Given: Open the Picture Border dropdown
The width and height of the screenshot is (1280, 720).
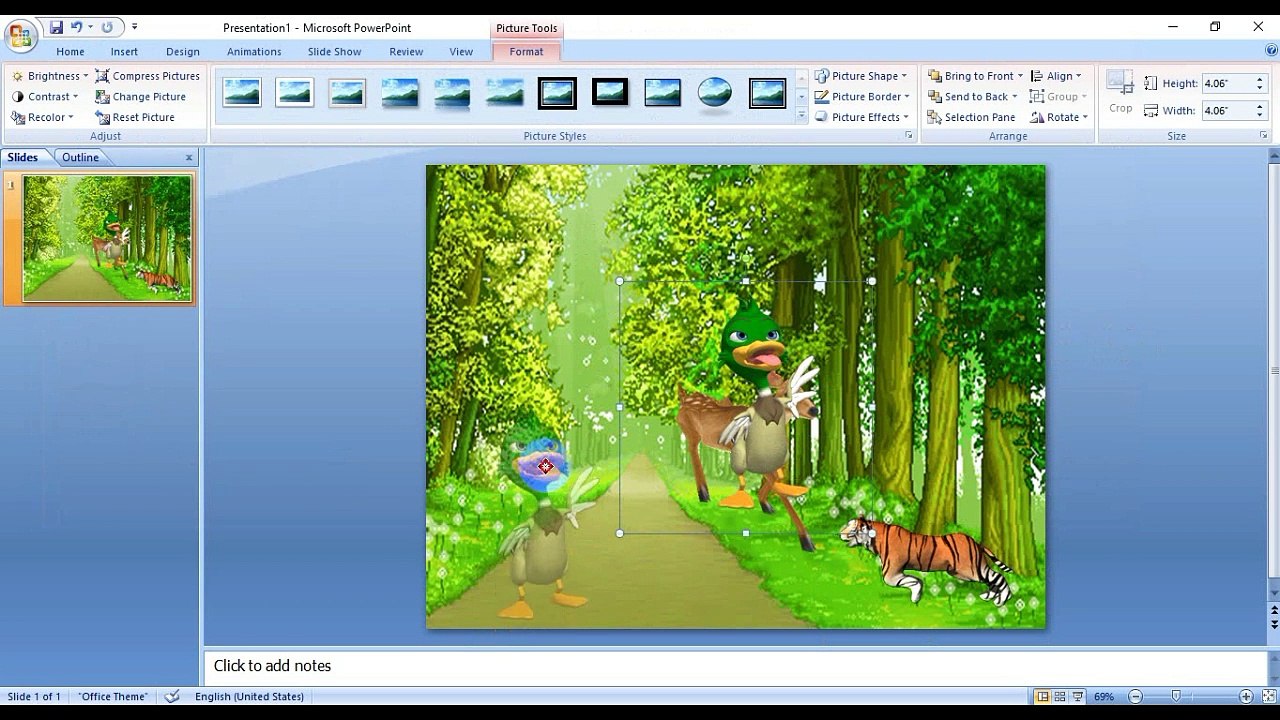Looking at the screenshot, I should (862, 97).
